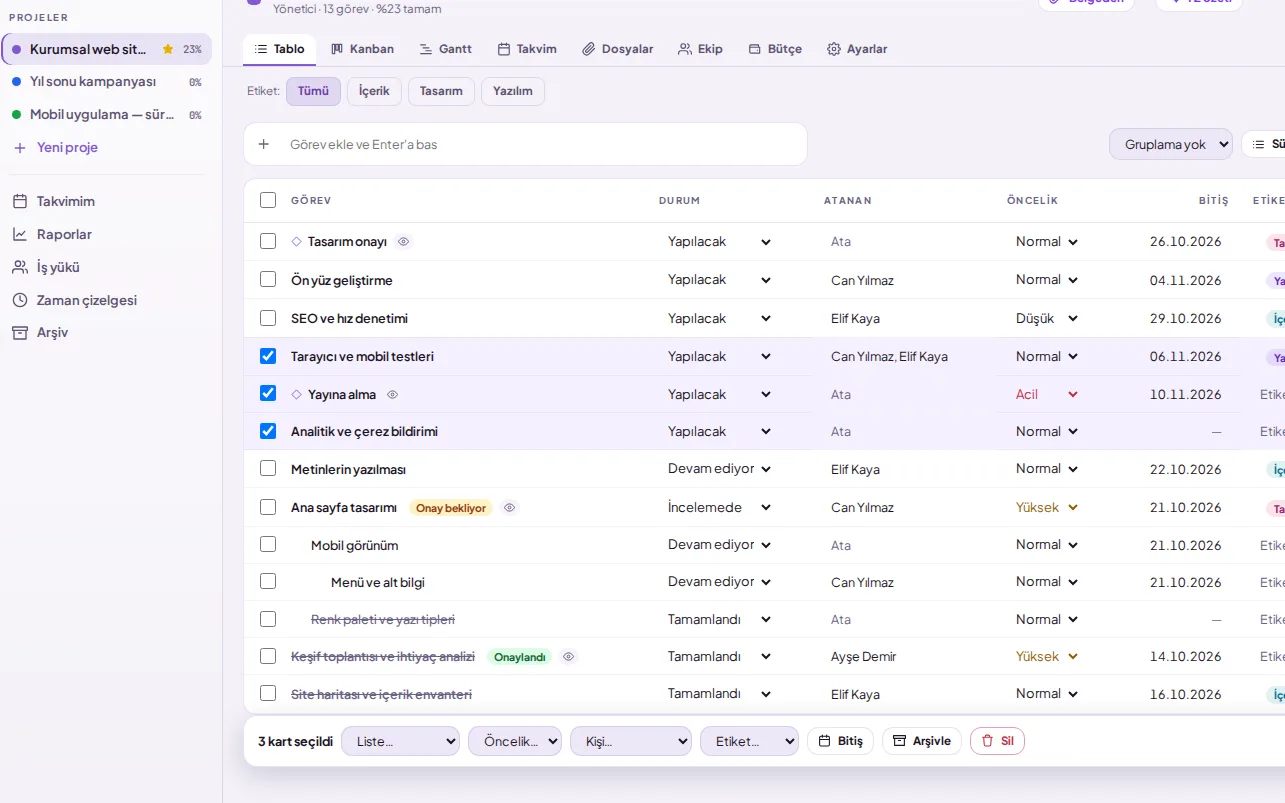Click Onay bekliyor badge on Ana sayfa tasarımı
Image resolution: width=1285 pixels, height=803 pixels.
(451, 508)
